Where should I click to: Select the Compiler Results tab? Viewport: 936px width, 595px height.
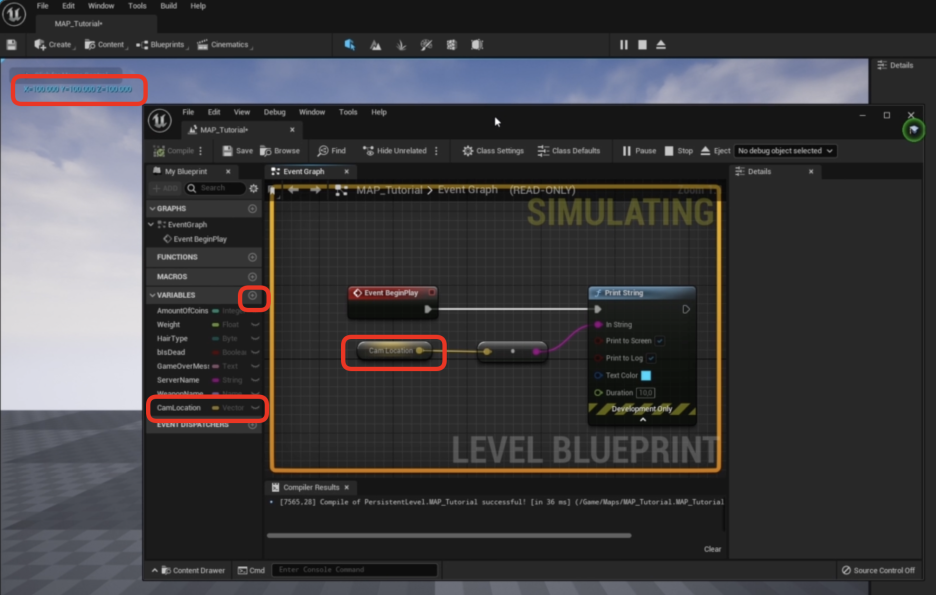click(312, 488)
